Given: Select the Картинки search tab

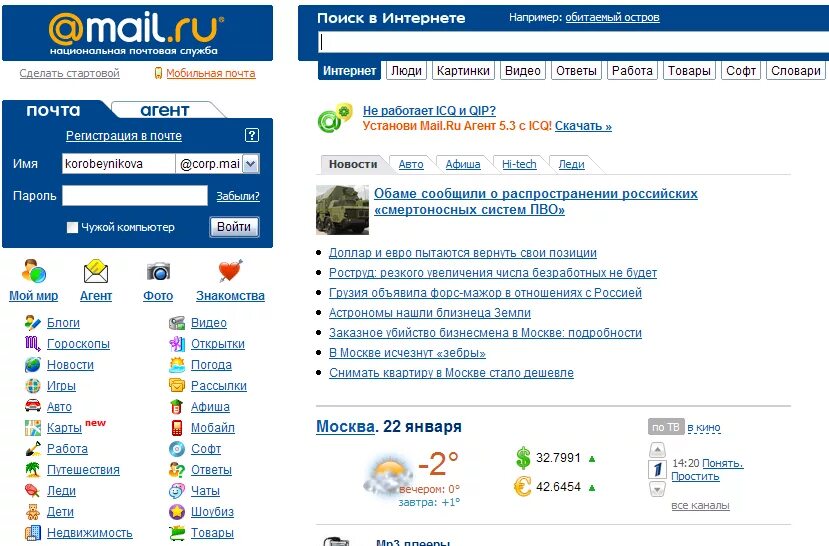Looking at the screenshot, I should pos(463,71).
